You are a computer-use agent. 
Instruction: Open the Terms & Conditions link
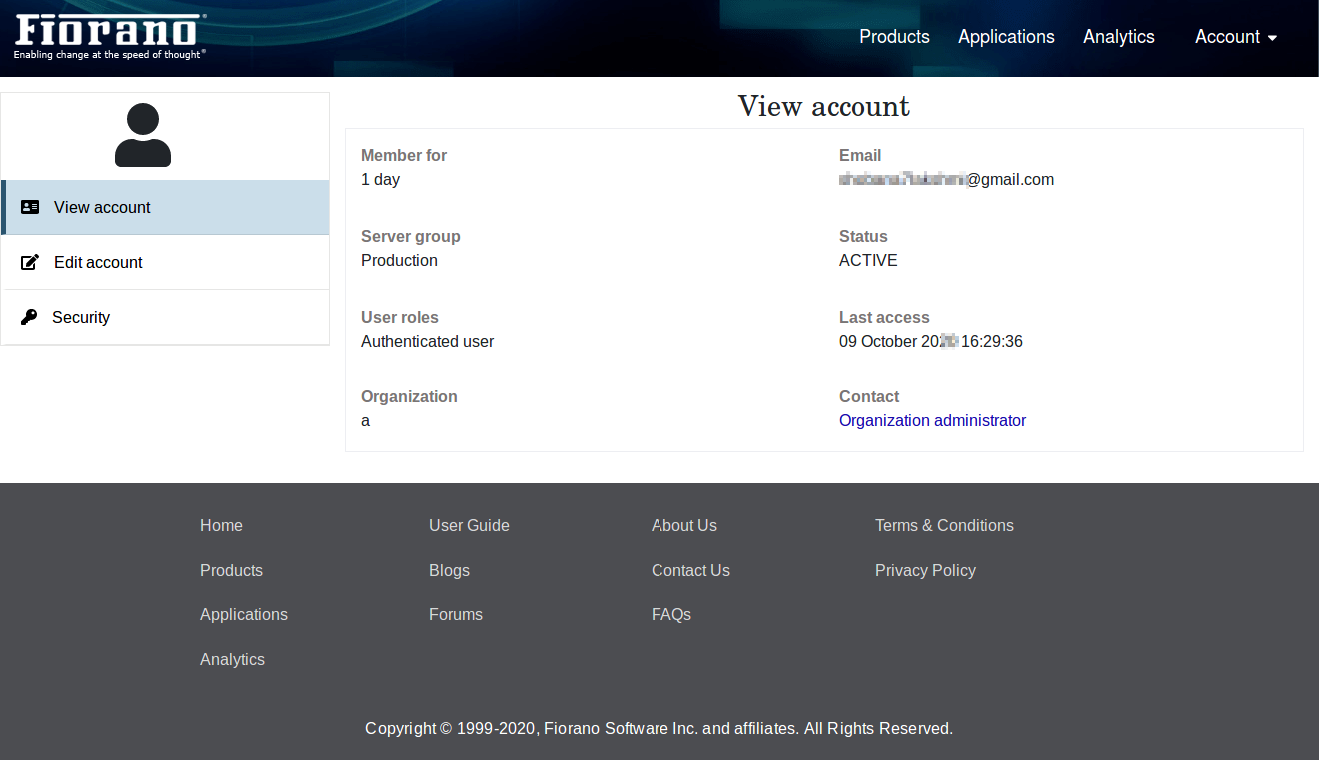click(x=944, y=526)
